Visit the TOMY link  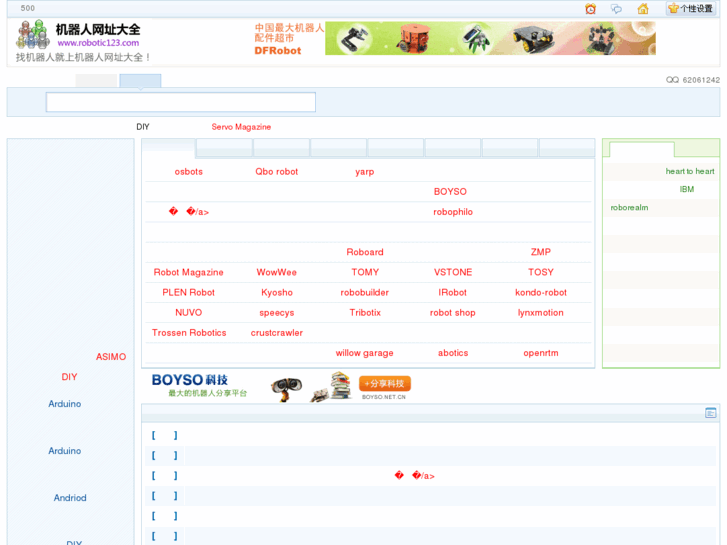pyautogui.click(x=365, y=272)
